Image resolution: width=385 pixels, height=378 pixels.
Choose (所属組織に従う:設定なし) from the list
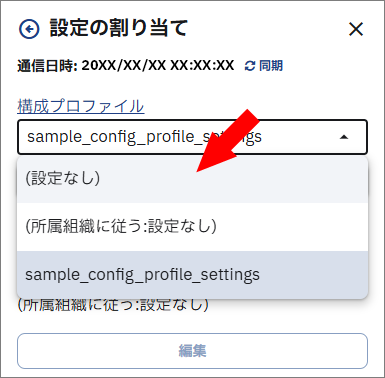pos(192,227)
